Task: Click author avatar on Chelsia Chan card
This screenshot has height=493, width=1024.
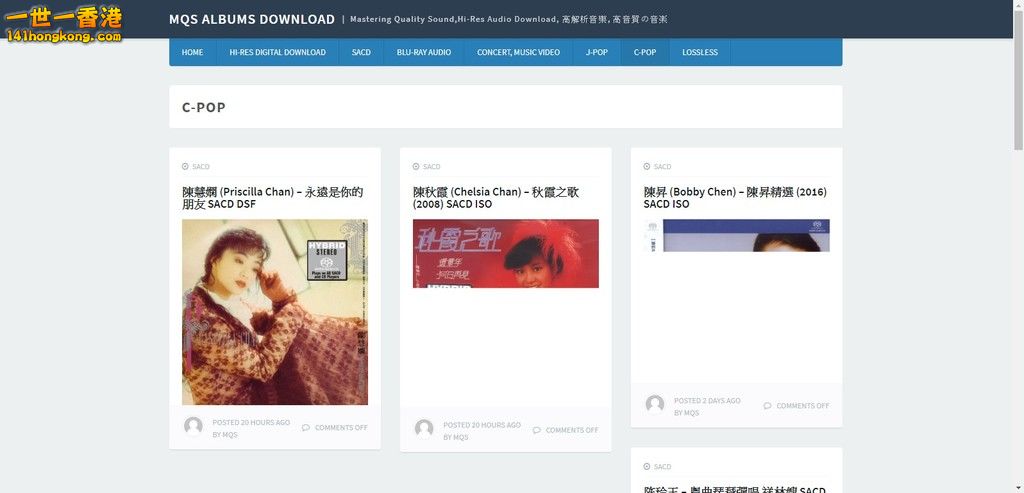Action: [x=424, y=429]
